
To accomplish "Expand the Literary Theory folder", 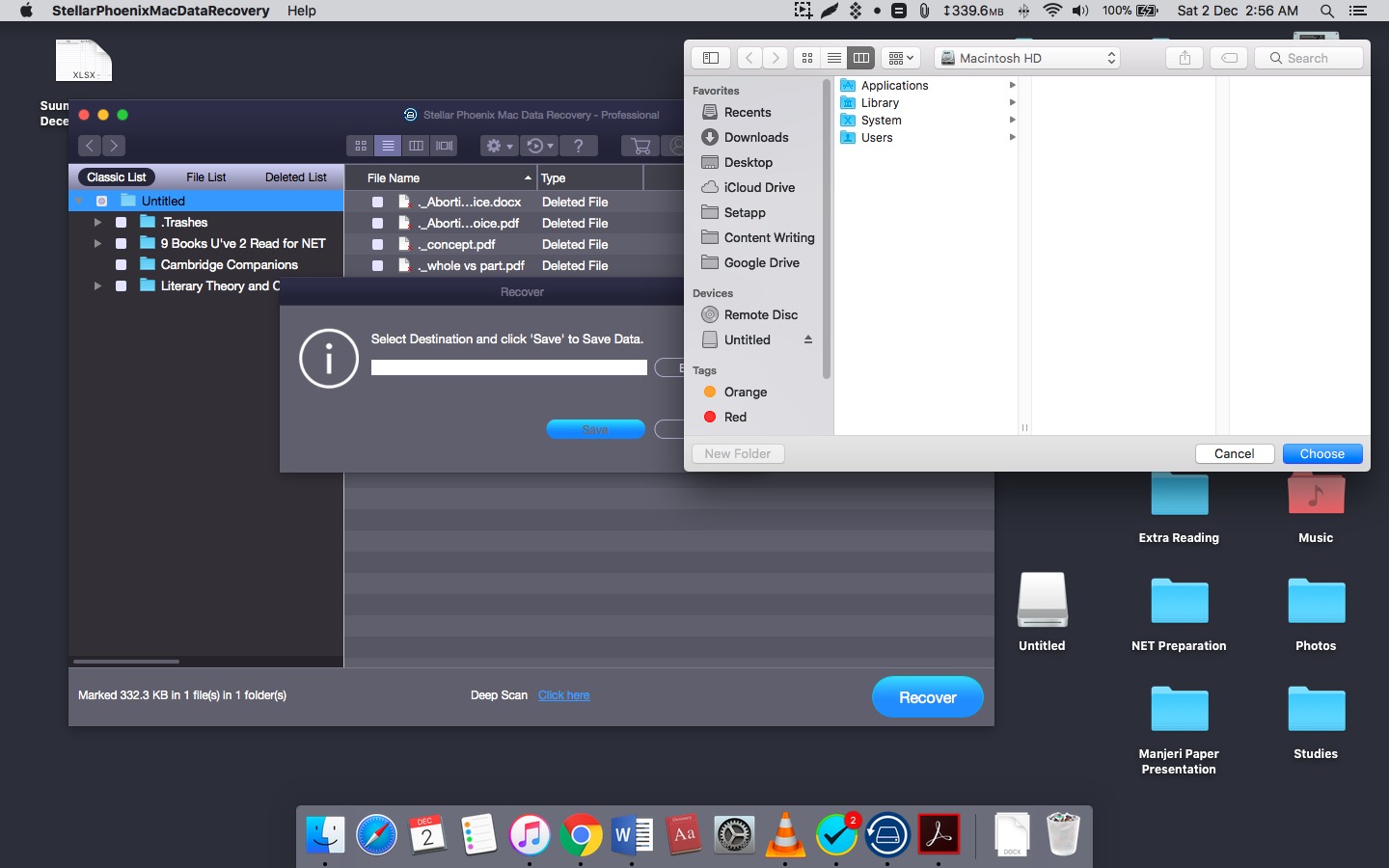I will point(97,285).
